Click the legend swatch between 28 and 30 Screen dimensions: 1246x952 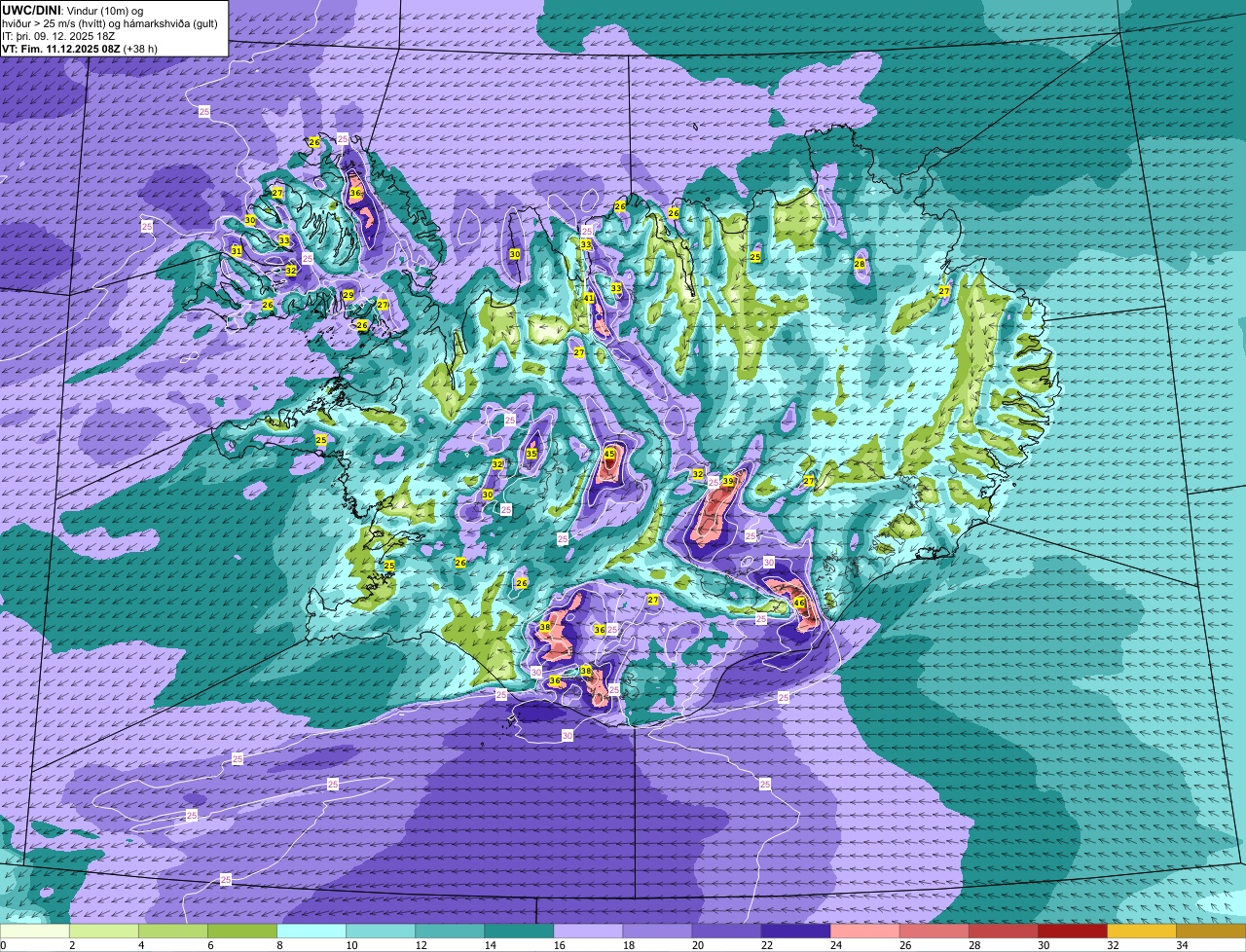click(1003, 932)
